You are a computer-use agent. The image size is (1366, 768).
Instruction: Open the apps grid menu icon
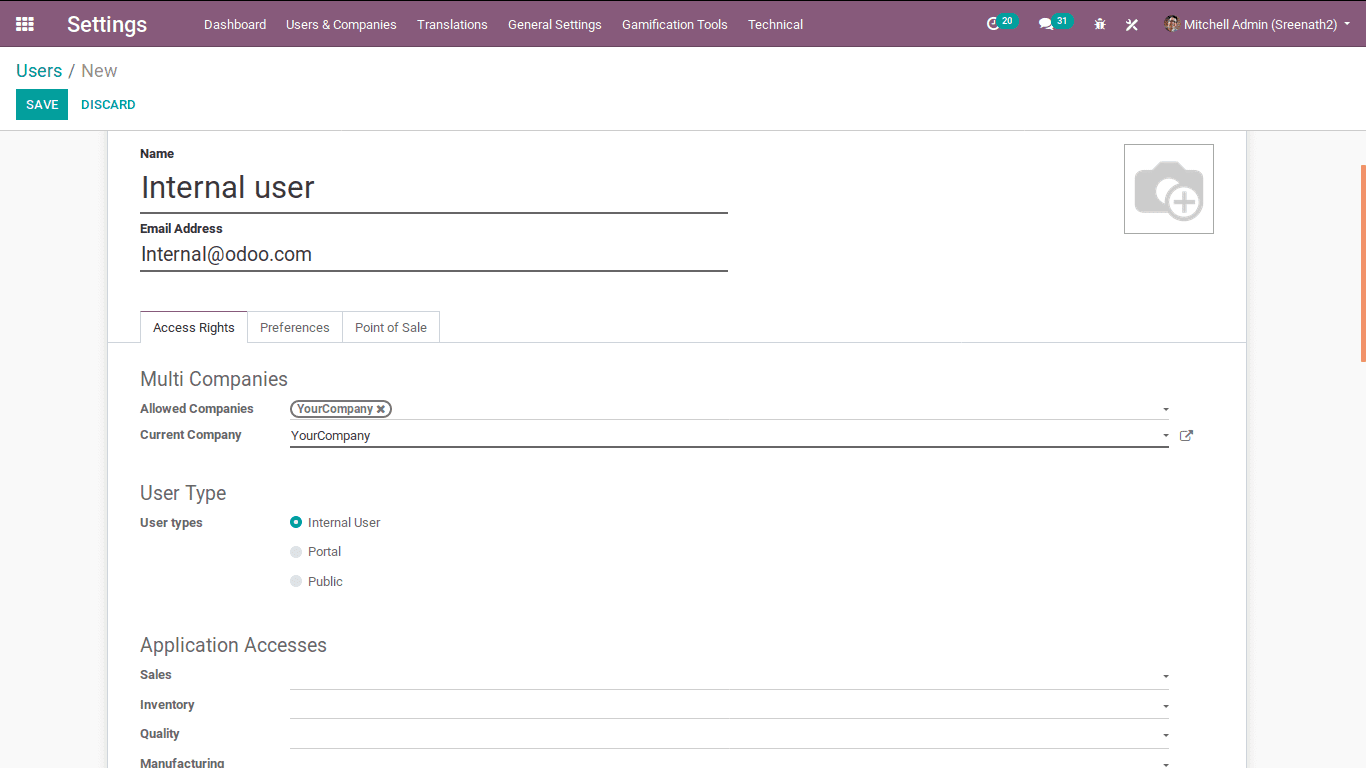click(25, 24)
